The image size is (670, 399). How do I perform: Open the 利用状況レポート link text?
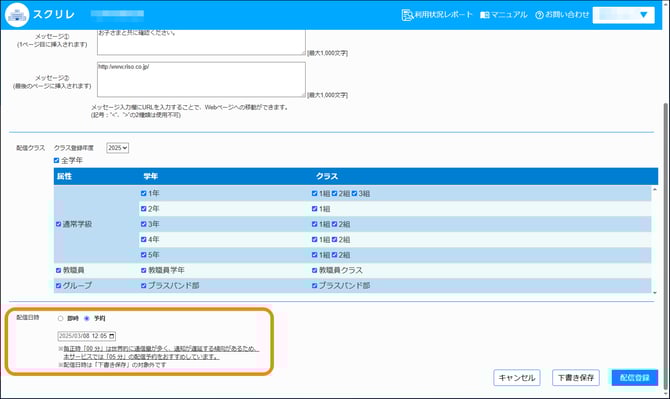(444, 15)
